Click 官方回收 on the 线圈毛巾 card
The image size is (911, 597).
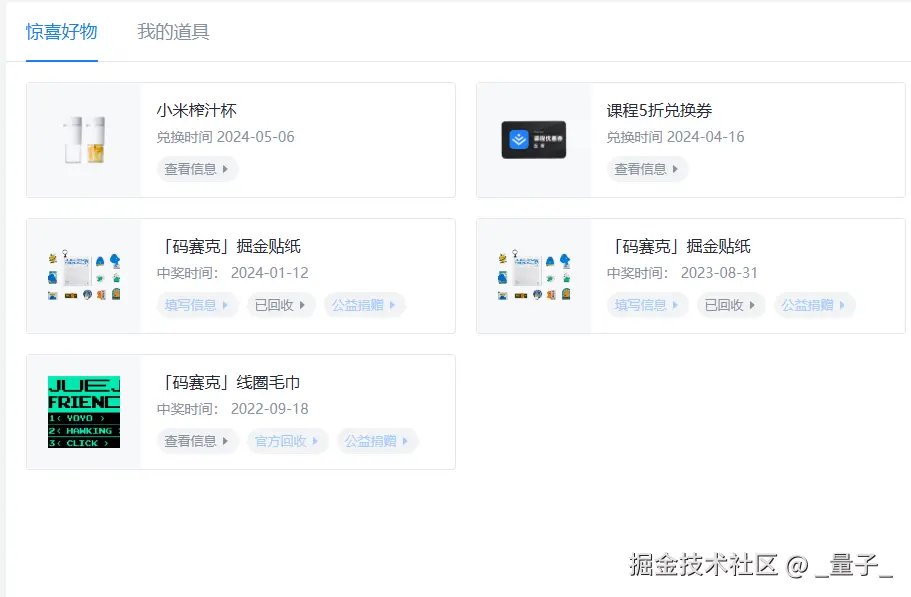tap(286, 441)
